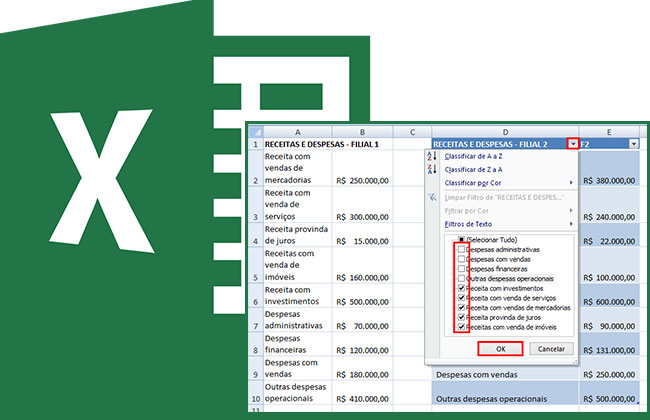Click the sort Z to A icon
The image size is (650, 420).
pos(432,169)
